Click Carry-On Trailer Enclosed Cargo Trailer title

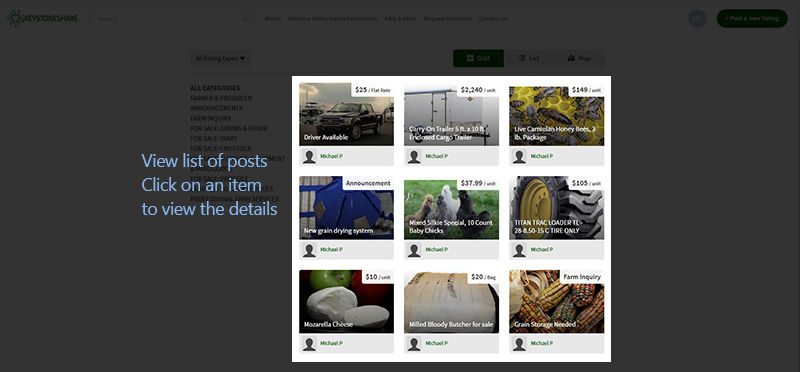point(446,133)
